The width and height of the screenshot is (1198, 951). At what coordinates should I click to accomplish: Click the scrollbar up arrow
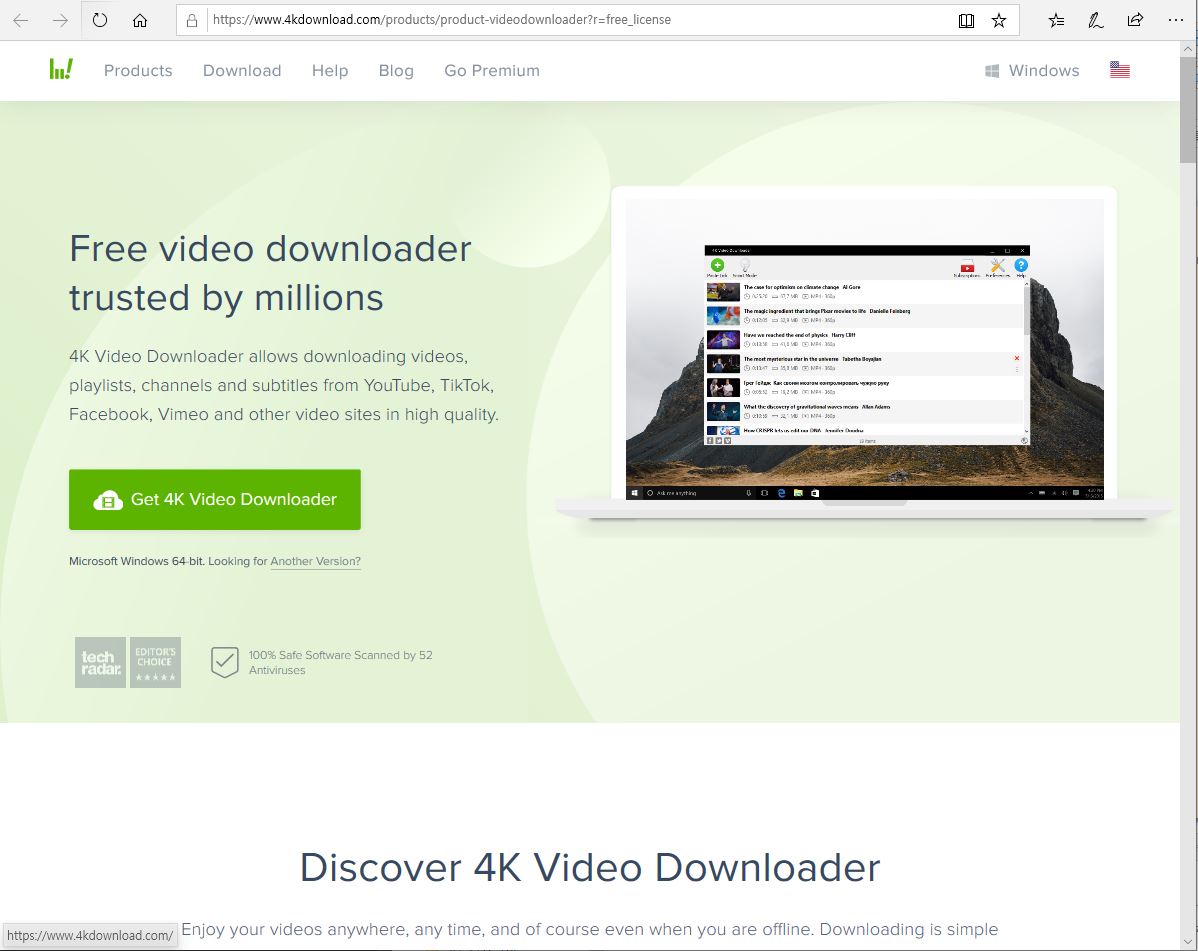1188,49
